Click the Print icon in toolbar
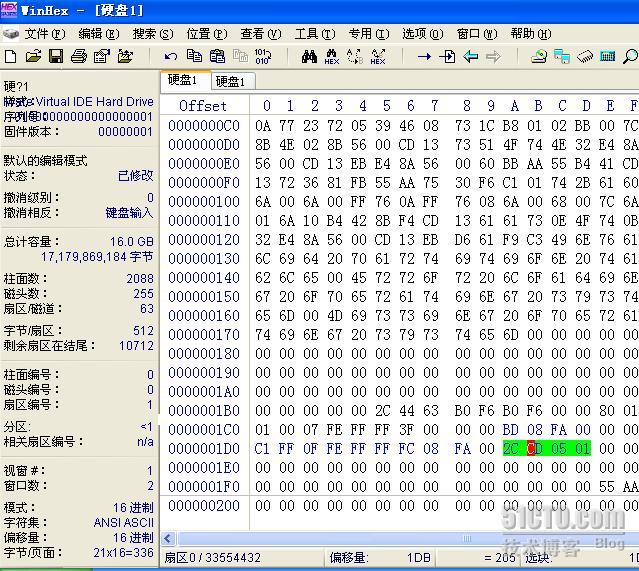This screenshot has width=639, height=571. coord(78,56)
